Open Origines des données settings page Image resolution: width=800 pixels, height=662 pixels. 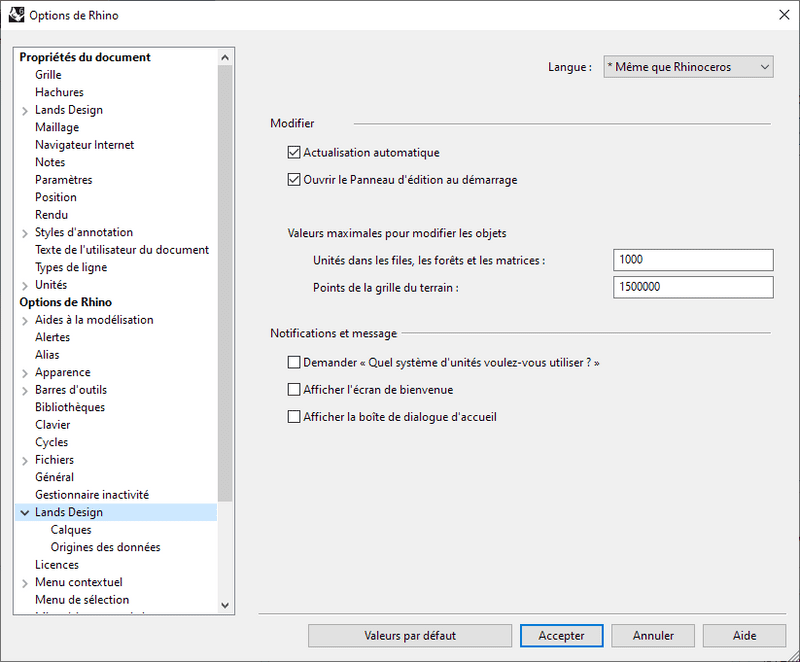tap(105, 547)
